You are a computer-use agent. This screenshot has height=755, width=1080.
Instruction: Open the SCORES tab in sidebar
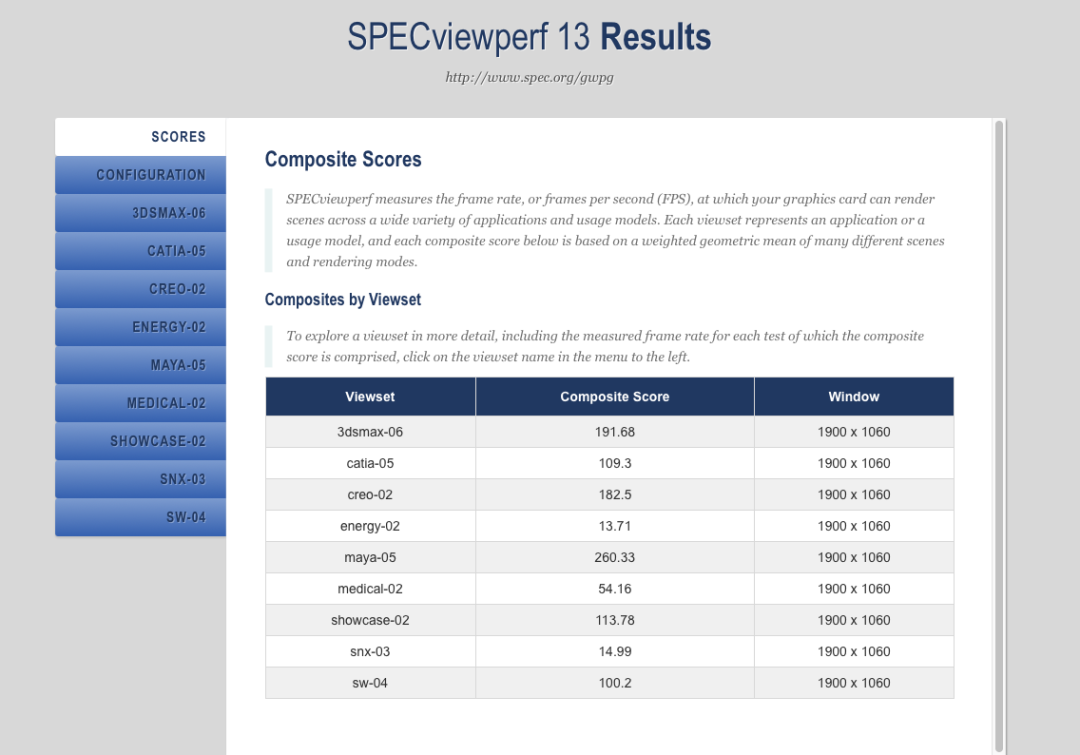[141, 136]
